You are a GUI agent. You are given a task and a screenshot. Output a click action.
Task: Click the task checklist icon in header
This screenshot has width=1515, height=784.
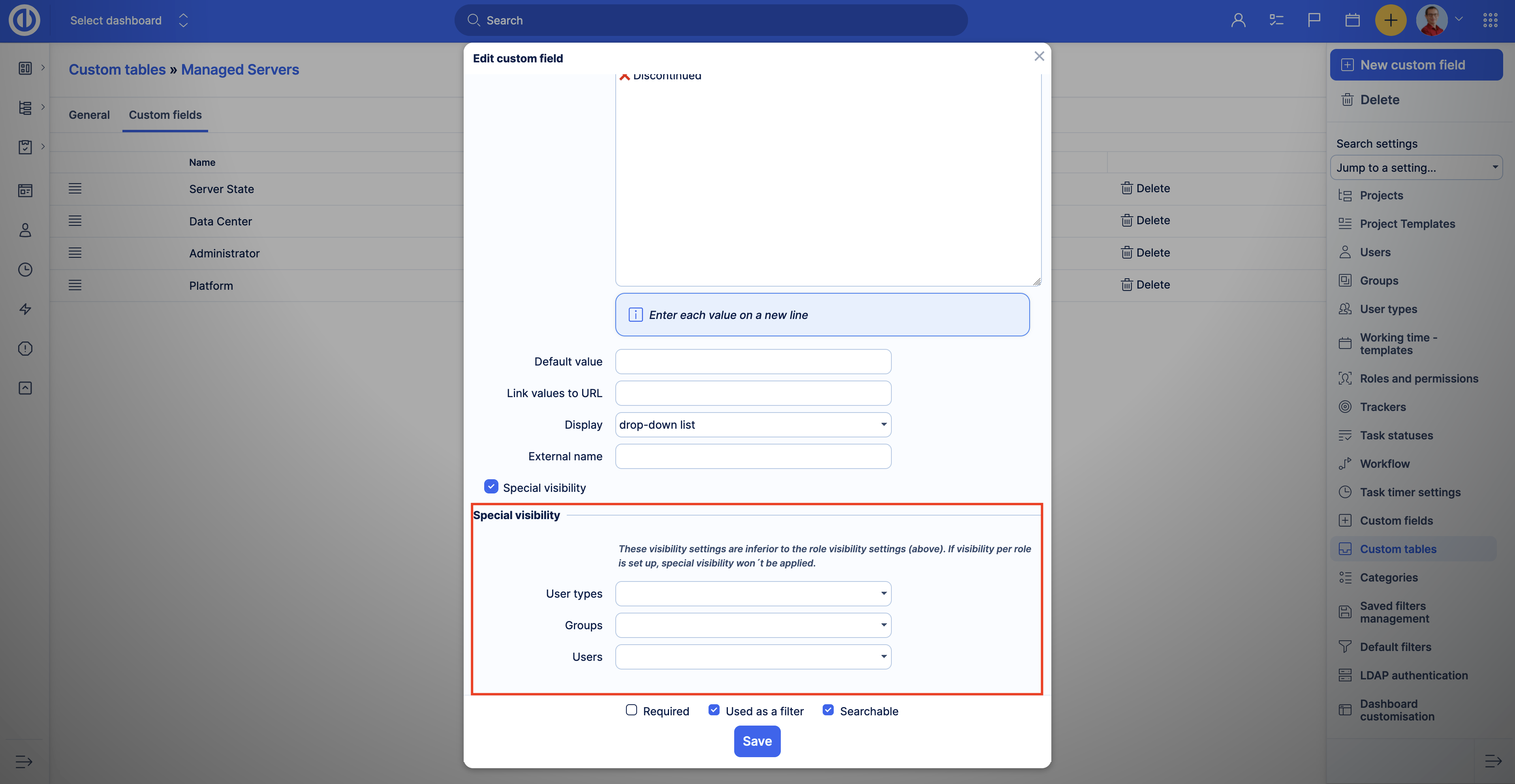[1276, 21]
